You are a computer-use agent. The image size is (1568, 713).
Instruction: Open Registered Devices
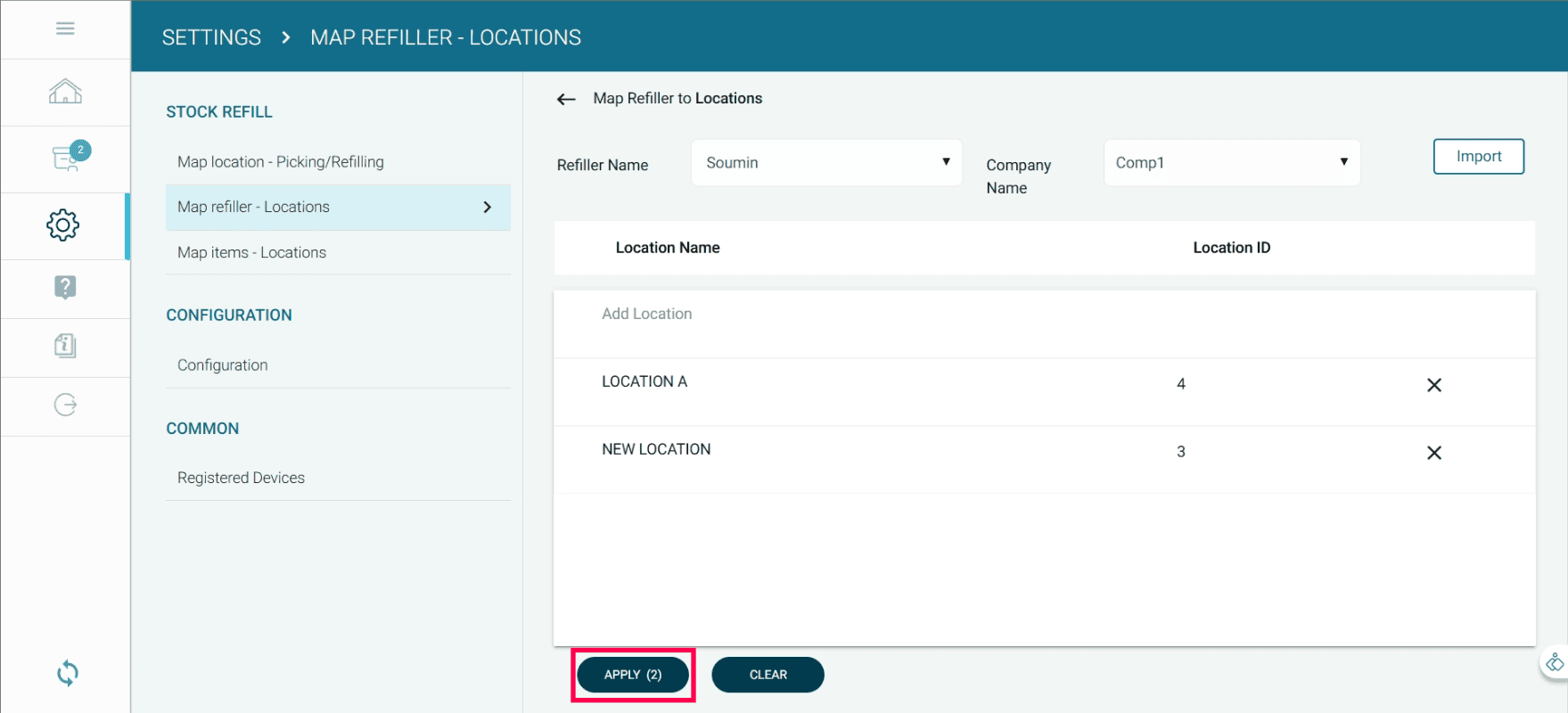click(242, 478)
